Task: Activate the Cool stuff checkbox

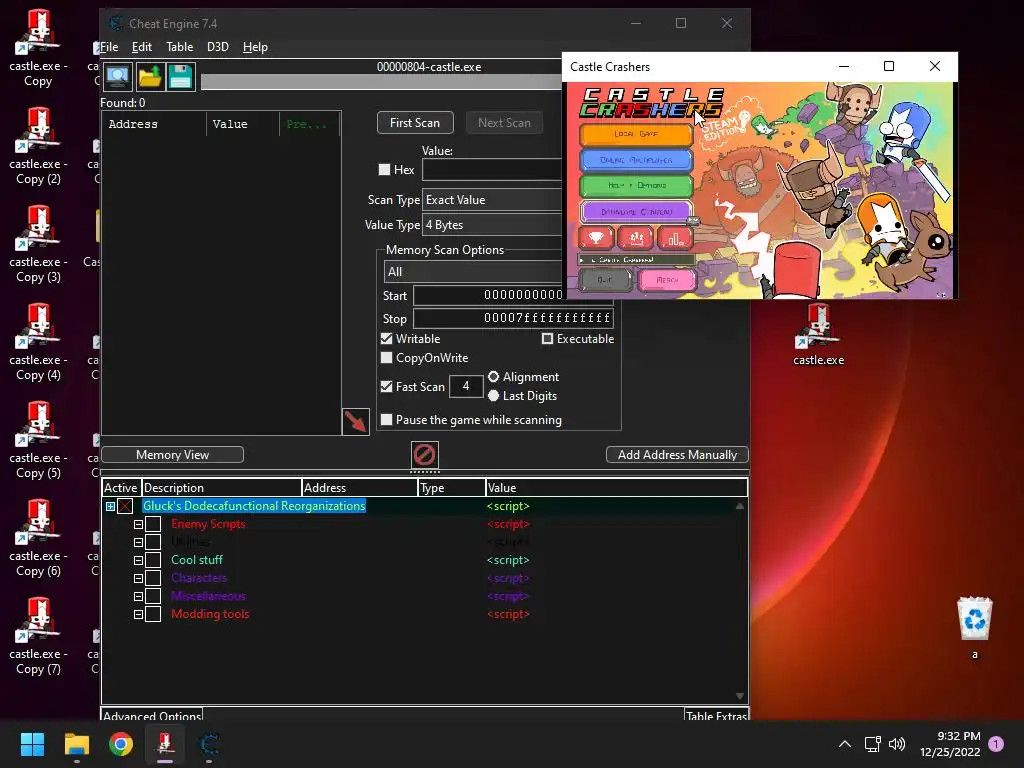Action: click(x=153, y=560)
